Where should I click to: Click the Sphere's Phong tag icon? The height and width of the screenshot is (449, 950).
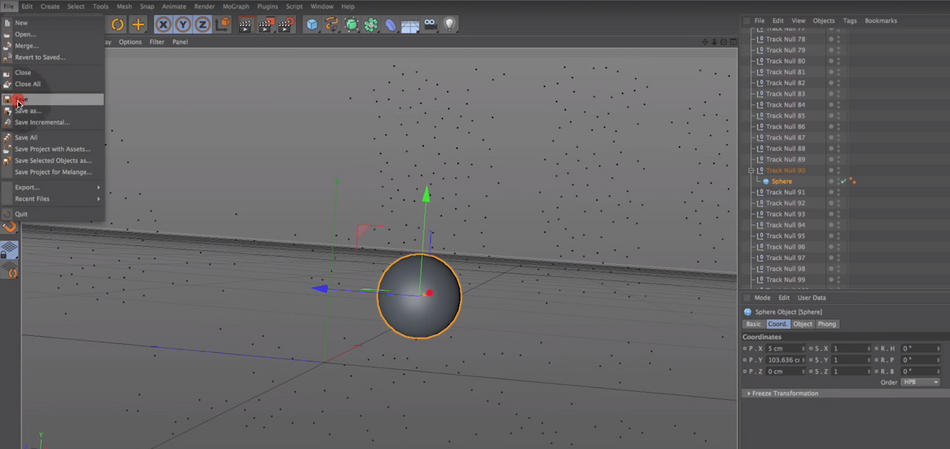coord(852,181)
